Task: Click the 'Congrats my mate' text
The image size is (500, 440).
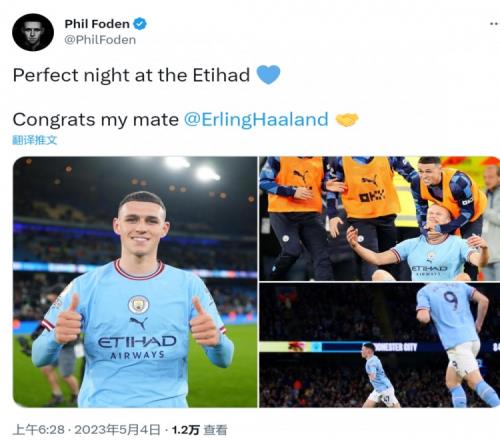Action: [x=96, y=120]
